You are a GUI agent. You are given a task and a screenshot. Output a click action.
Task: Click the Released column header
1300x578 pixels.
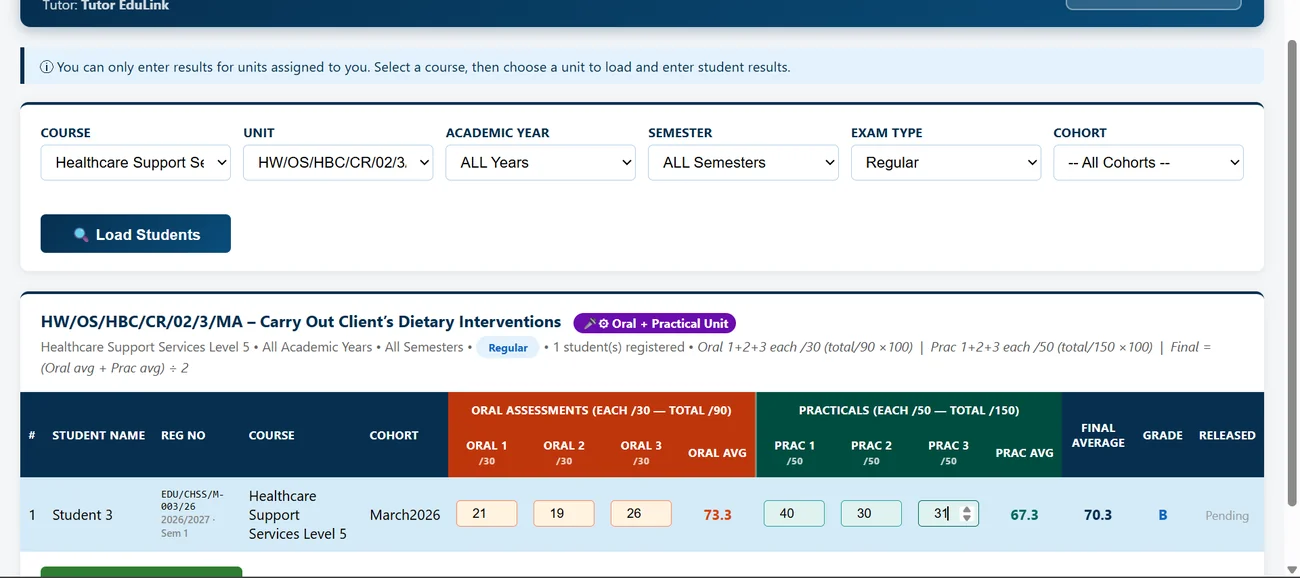tap(1227, 435)
